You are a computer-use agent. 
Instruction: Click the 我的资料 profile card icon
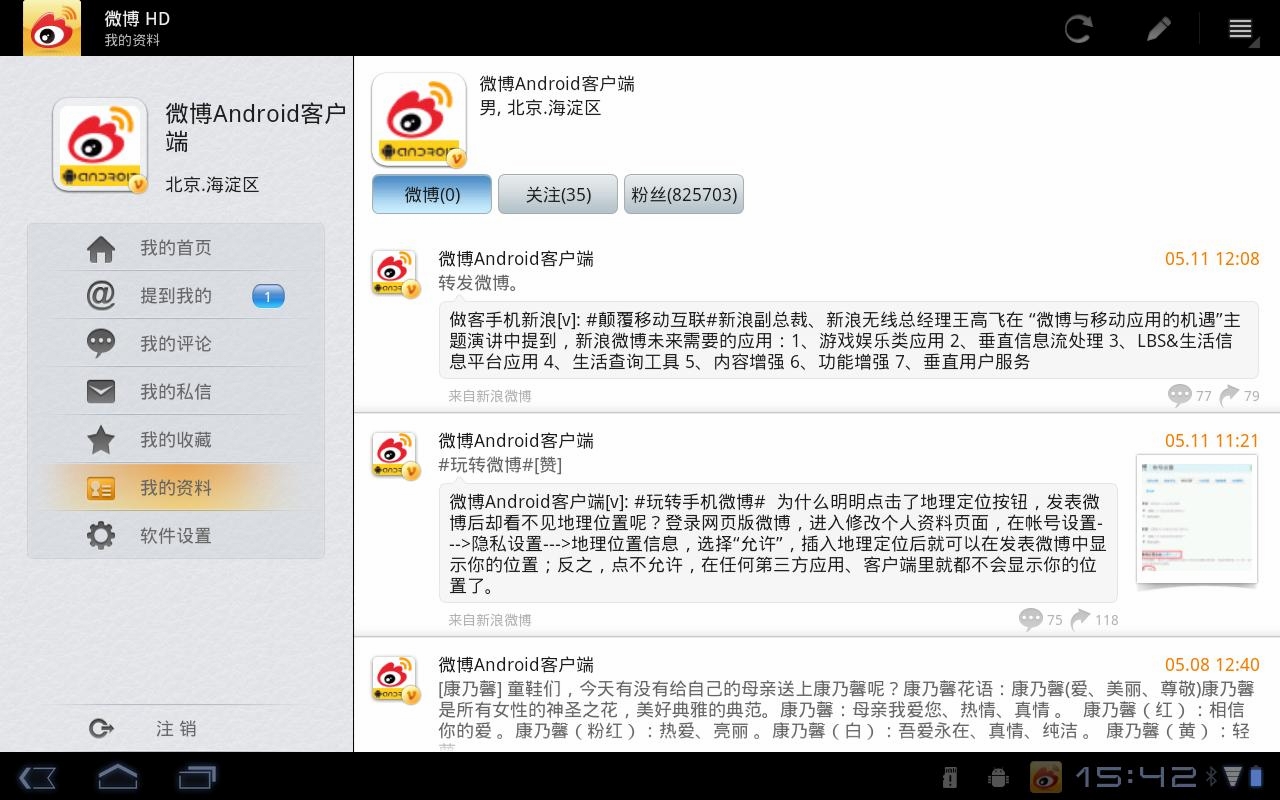[101, 488]
